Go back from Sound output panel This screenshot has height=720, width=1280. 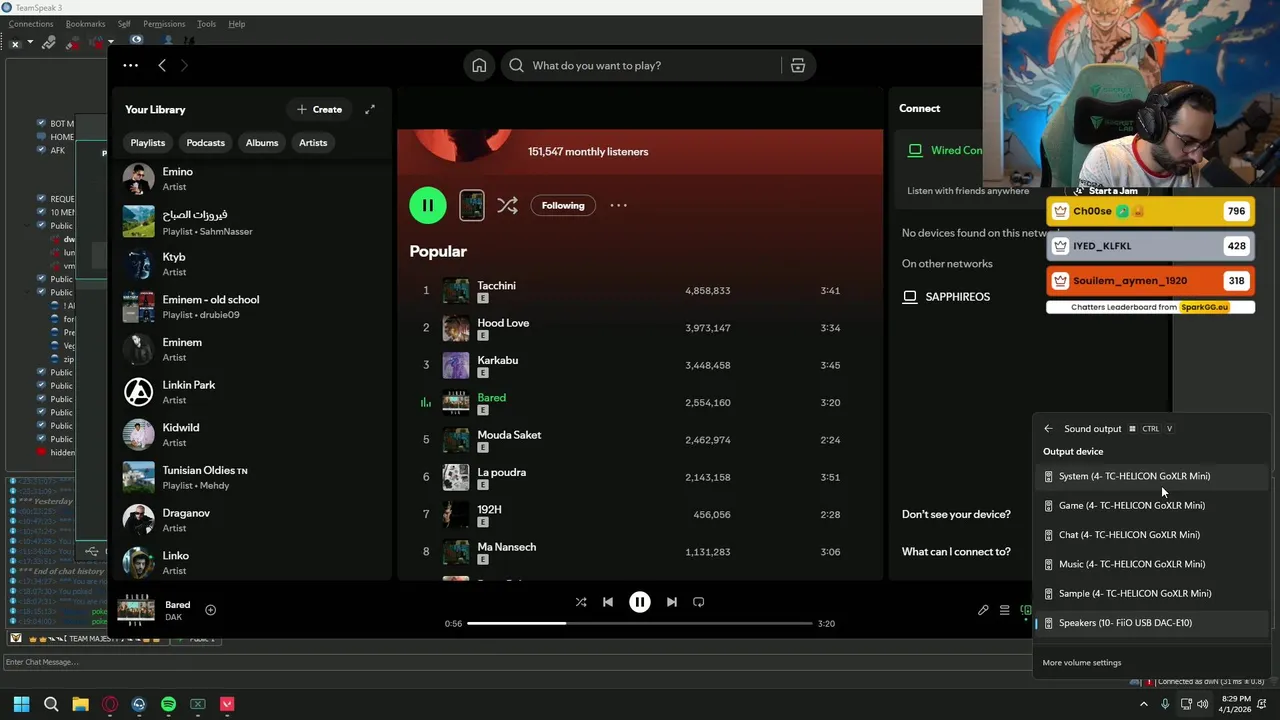pyautogui.click(x=1048, y=429)
